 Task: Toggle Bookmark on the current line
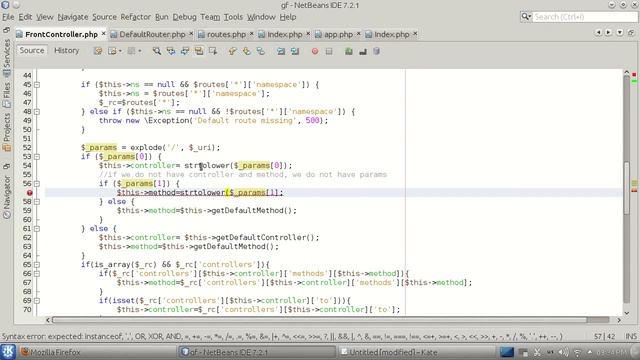260,51
